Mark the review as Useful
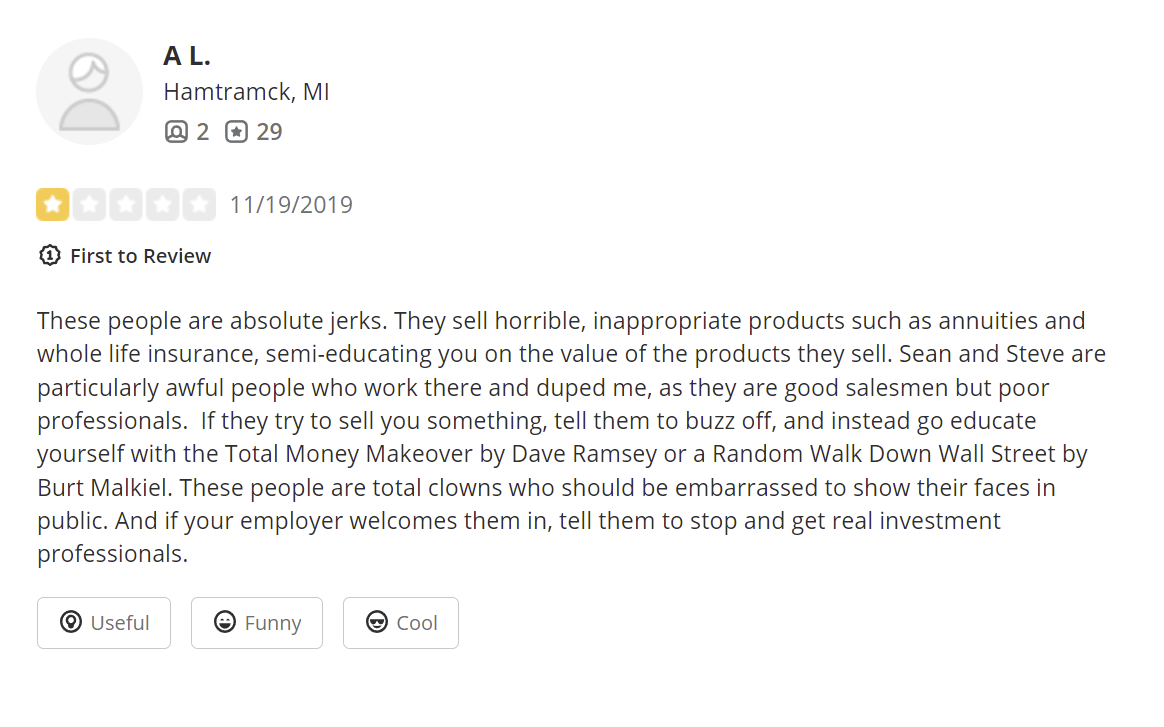1164x727 pixels. coord(104,623)
